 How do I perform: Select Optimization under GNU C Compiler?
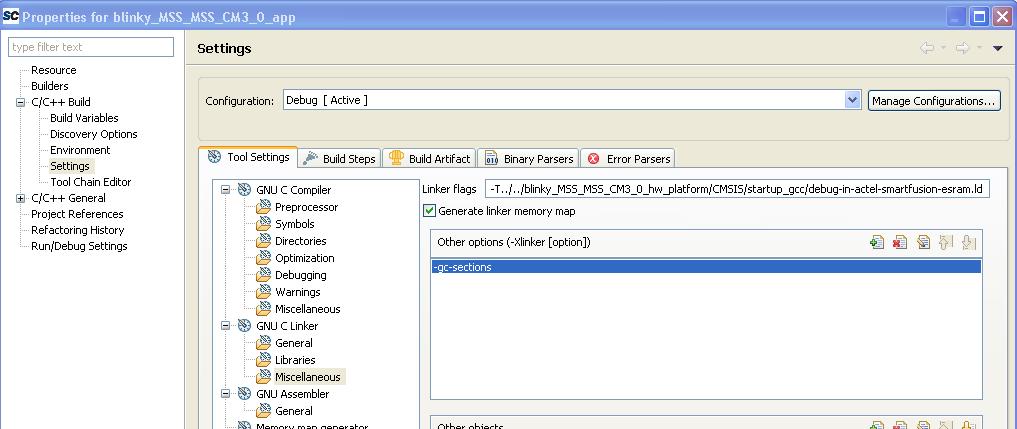pyautogui.click(x=304, y=258)
